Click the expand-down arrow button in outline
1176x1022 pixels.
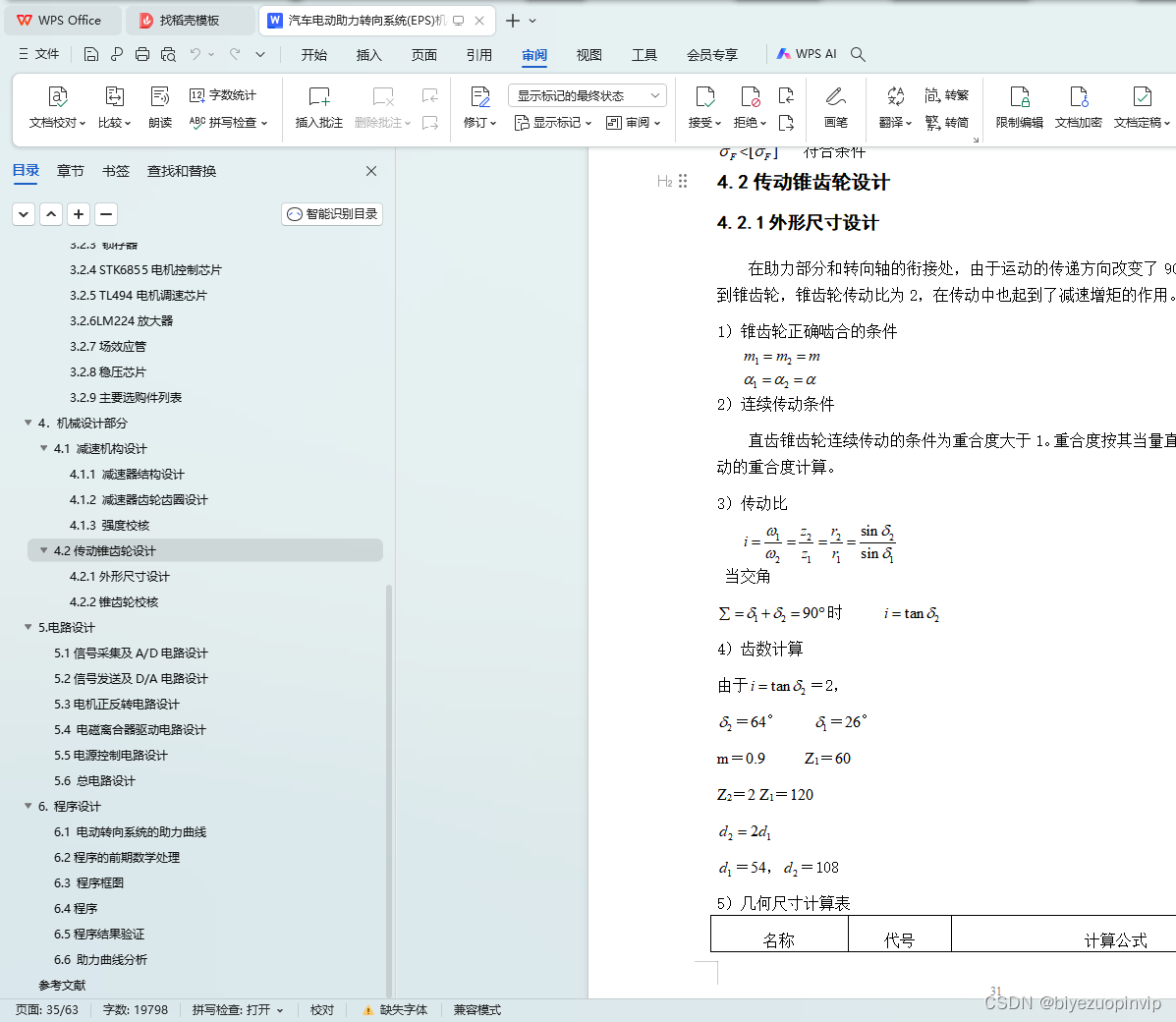(24, 214)
